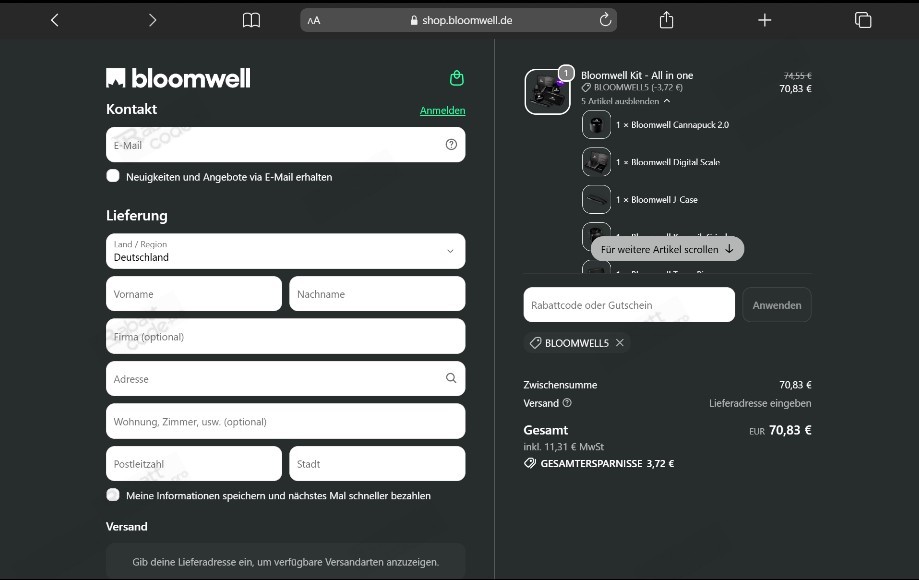Click the Wohnung, Zimmer, usw. field

(285, 421)
